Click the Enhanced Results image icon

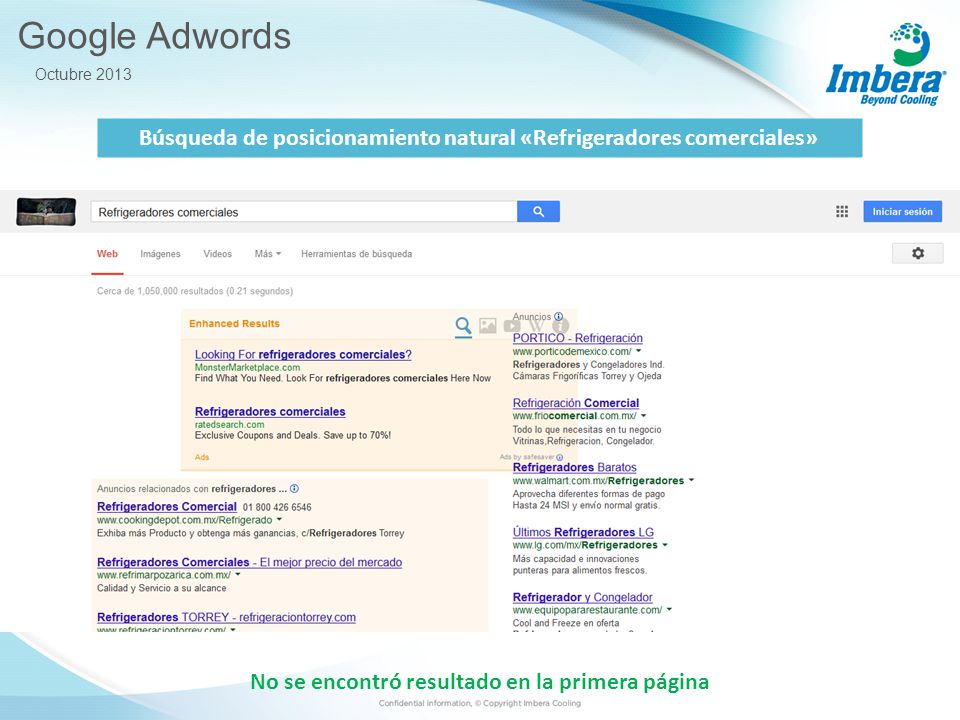point(488,325)
